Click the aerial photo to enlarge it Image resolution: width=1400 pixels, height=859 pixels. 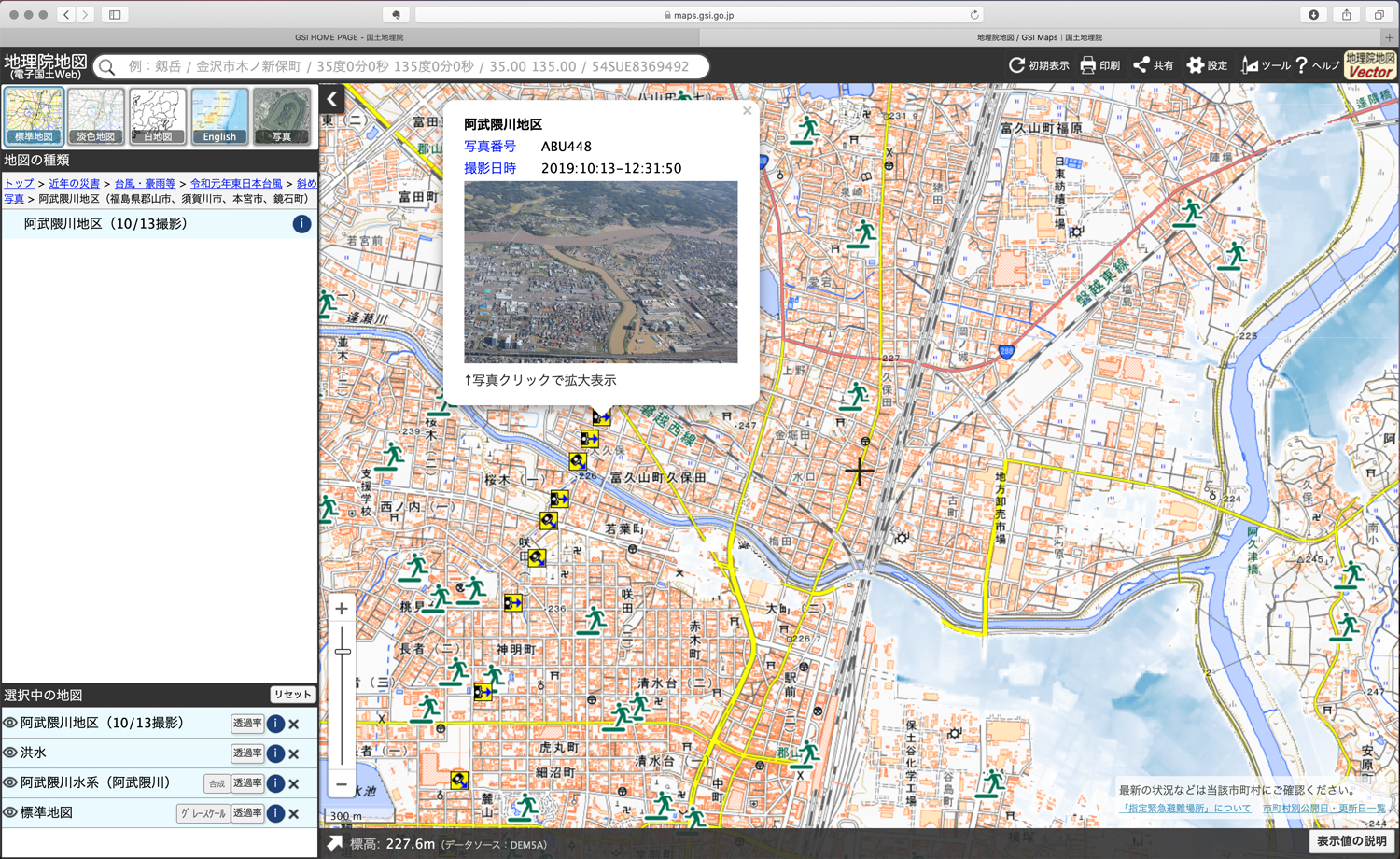click(600, 272)
